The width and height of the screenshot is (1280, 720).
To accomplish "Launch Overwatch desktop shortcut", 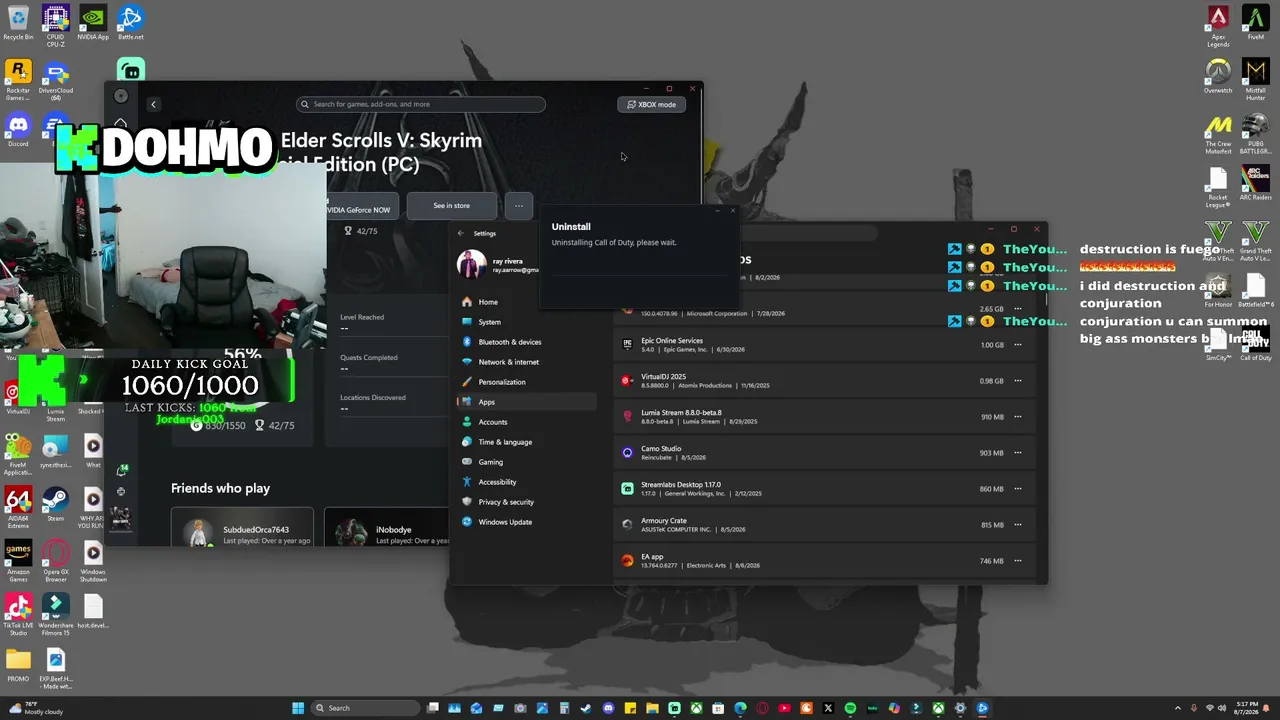I will coord(1218,76).
